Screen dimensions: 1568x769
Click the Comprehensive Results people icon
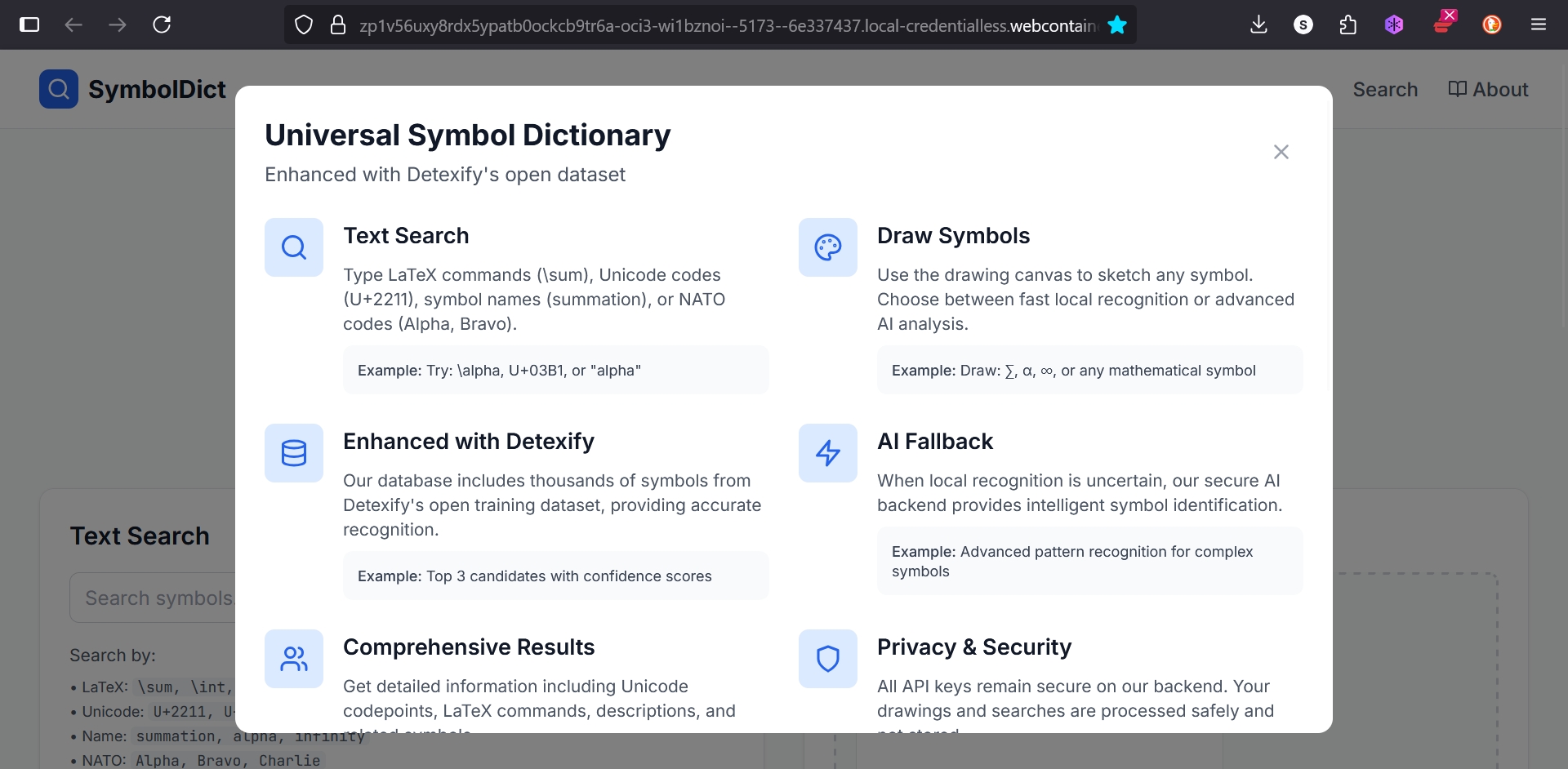(294, 659)
